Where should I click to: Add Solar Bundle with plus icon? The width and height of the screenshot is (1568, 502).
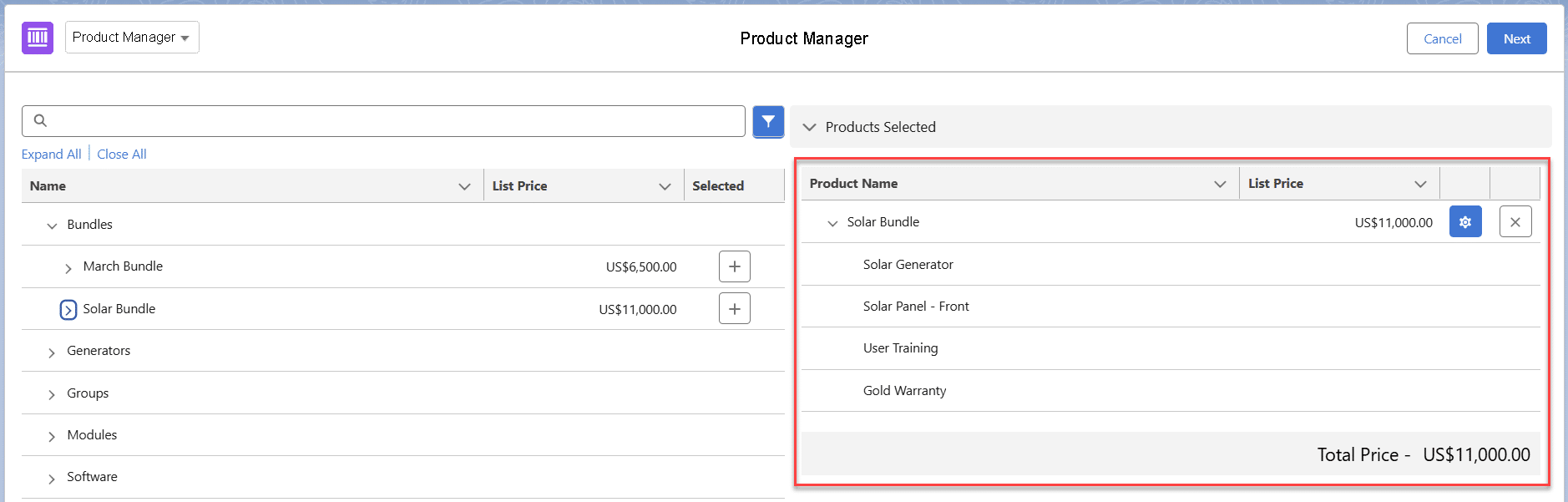pos(734,309)
